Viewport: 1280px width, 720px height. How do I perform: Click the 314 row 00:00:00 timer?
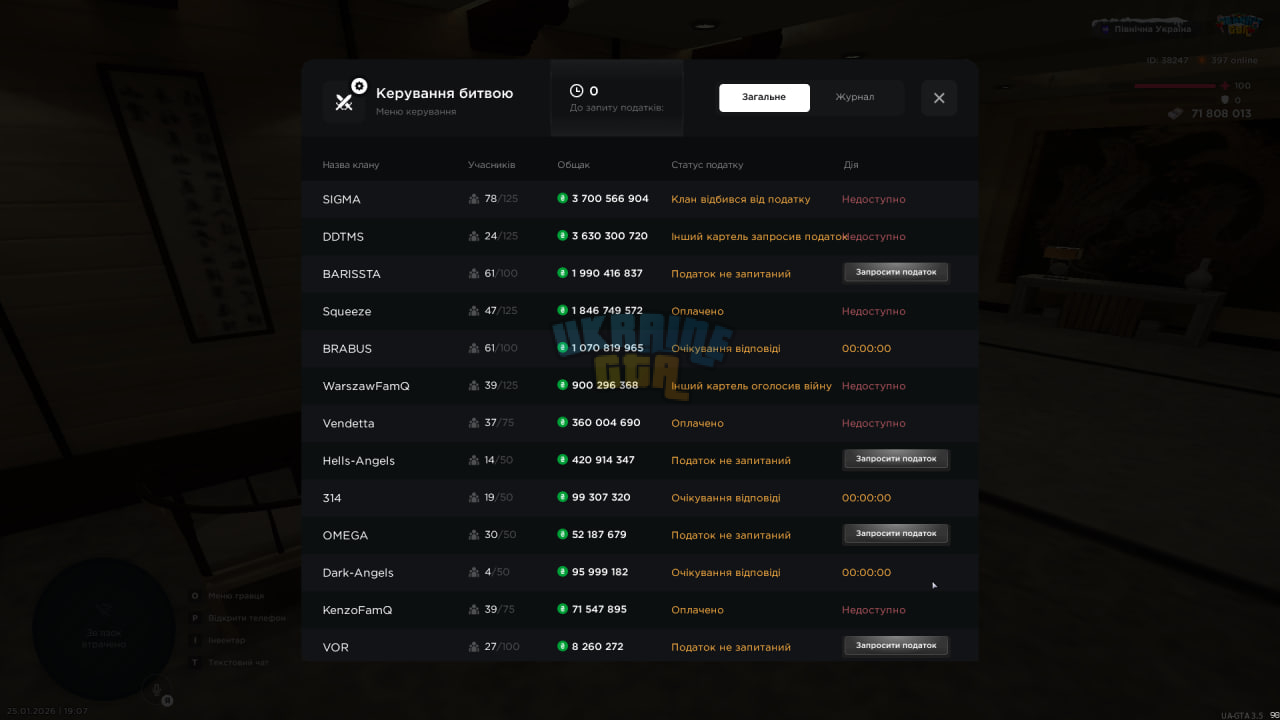[866, 498]
